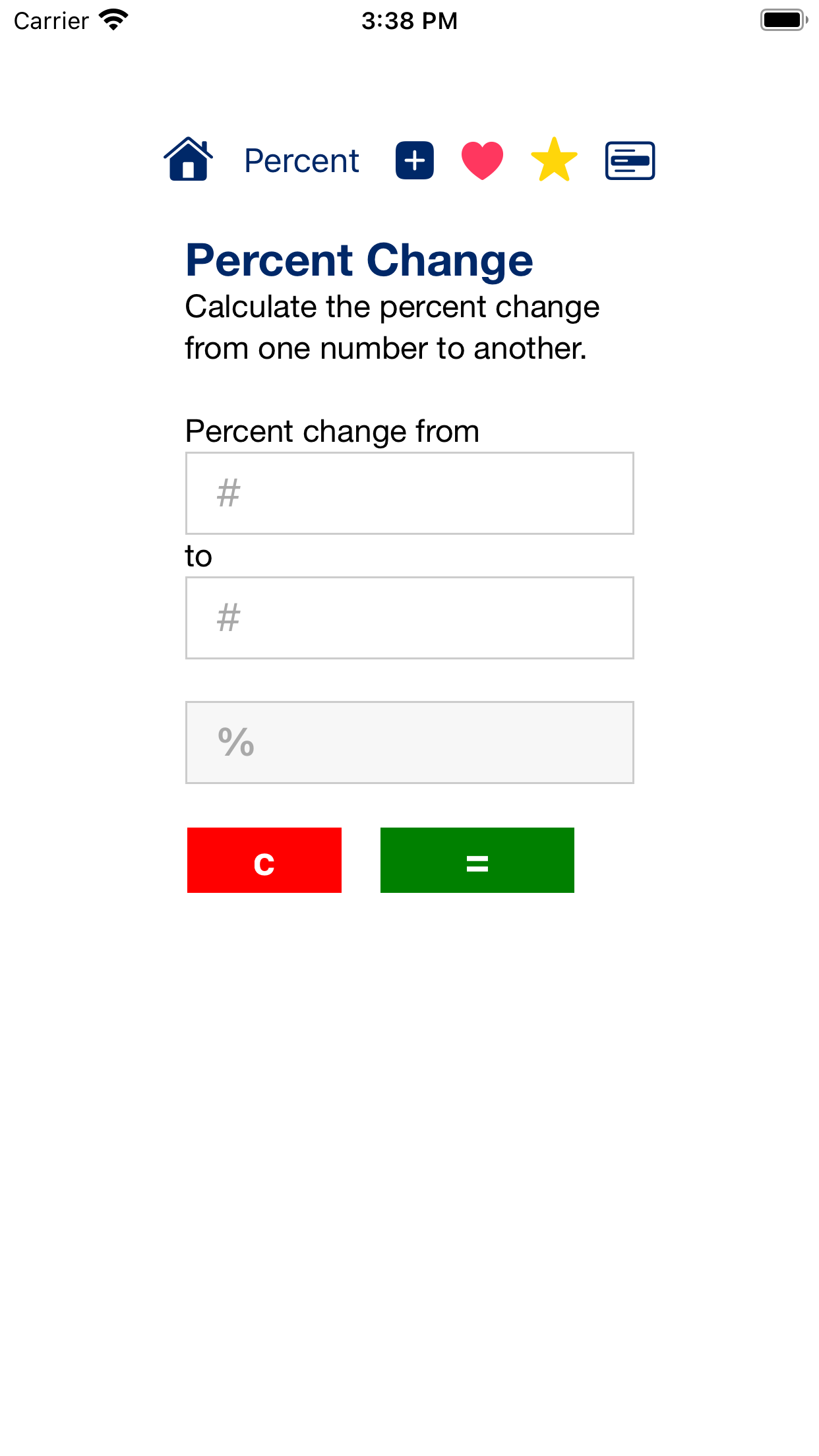This screenshot has width=819, height=1456.
Task: Click the Percent change from input field
Action: tap(409, 493)
